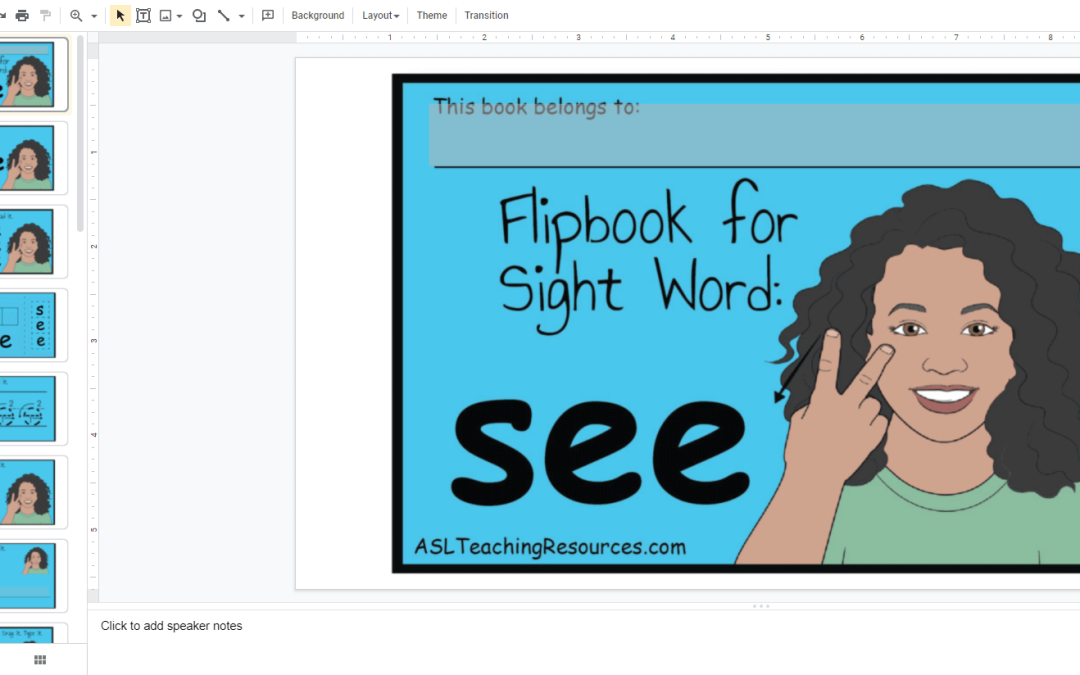Click the speaker notes resize handle dots

pos(760,606)
